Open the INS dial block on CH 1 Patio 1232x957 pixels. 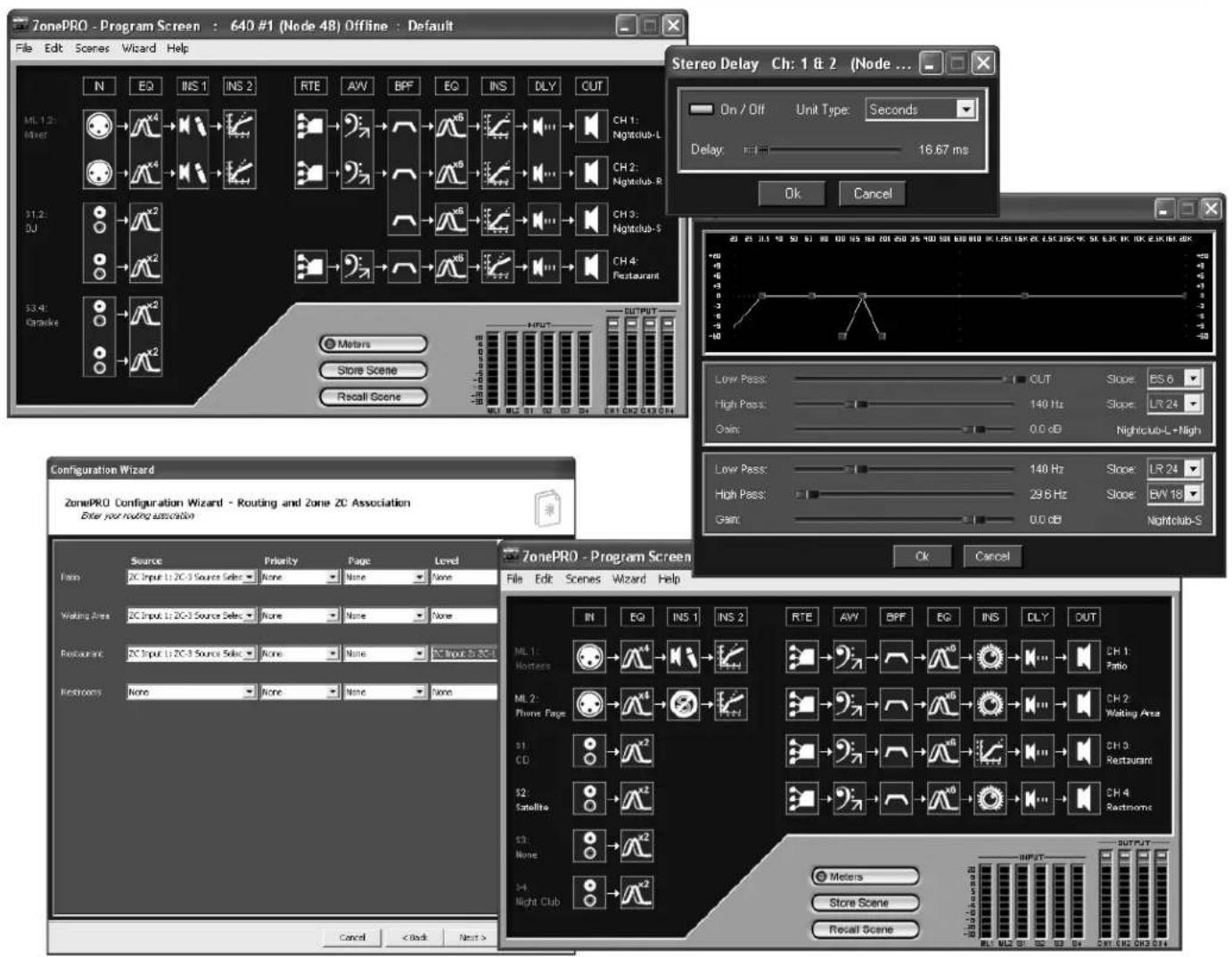click(x=990, y=658)
